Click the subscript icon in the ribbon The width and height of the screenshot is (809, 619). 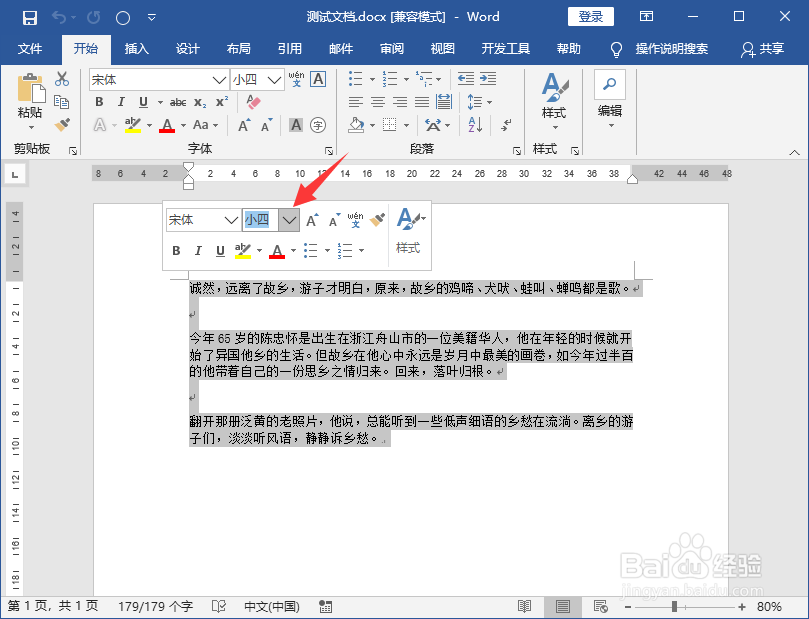pyautogui.click(x=199, y=101)
